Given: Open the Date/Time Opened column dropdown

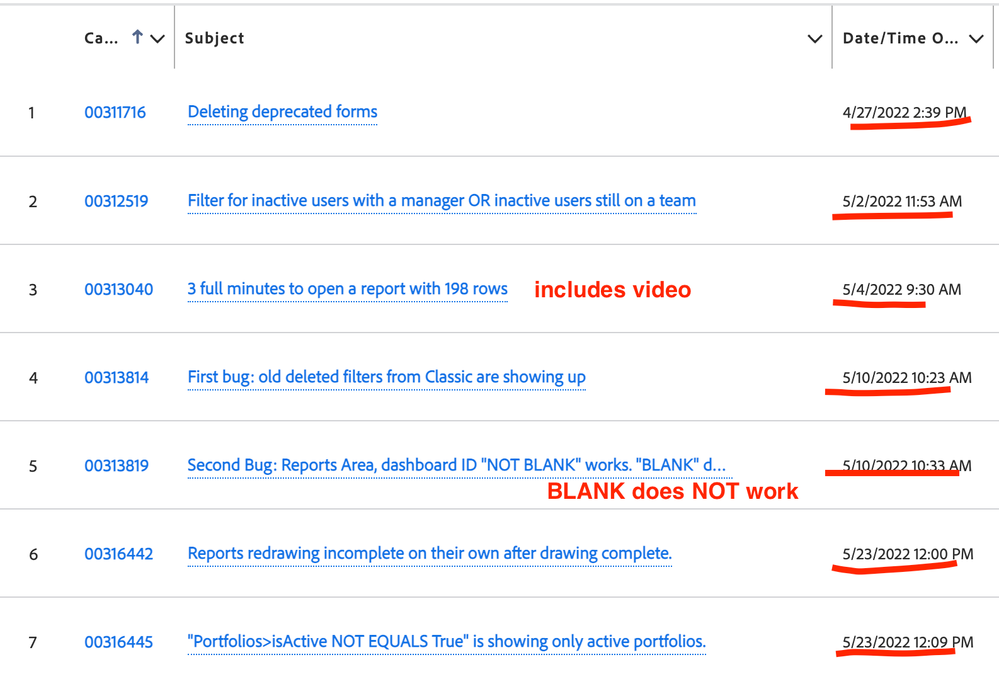Looking at the screenshot, I should tap(976, 39).
